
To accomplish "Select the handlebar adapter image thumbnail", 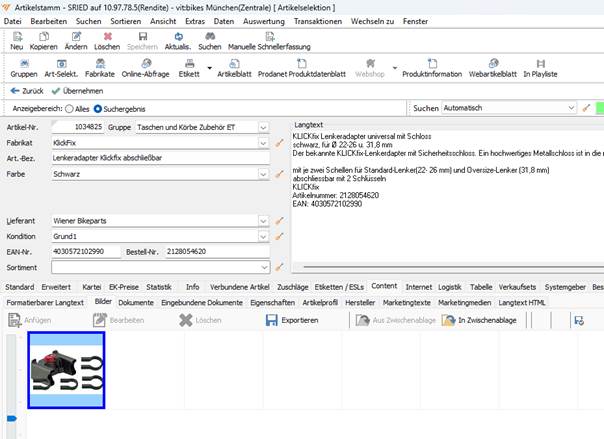I will [65, 370].
